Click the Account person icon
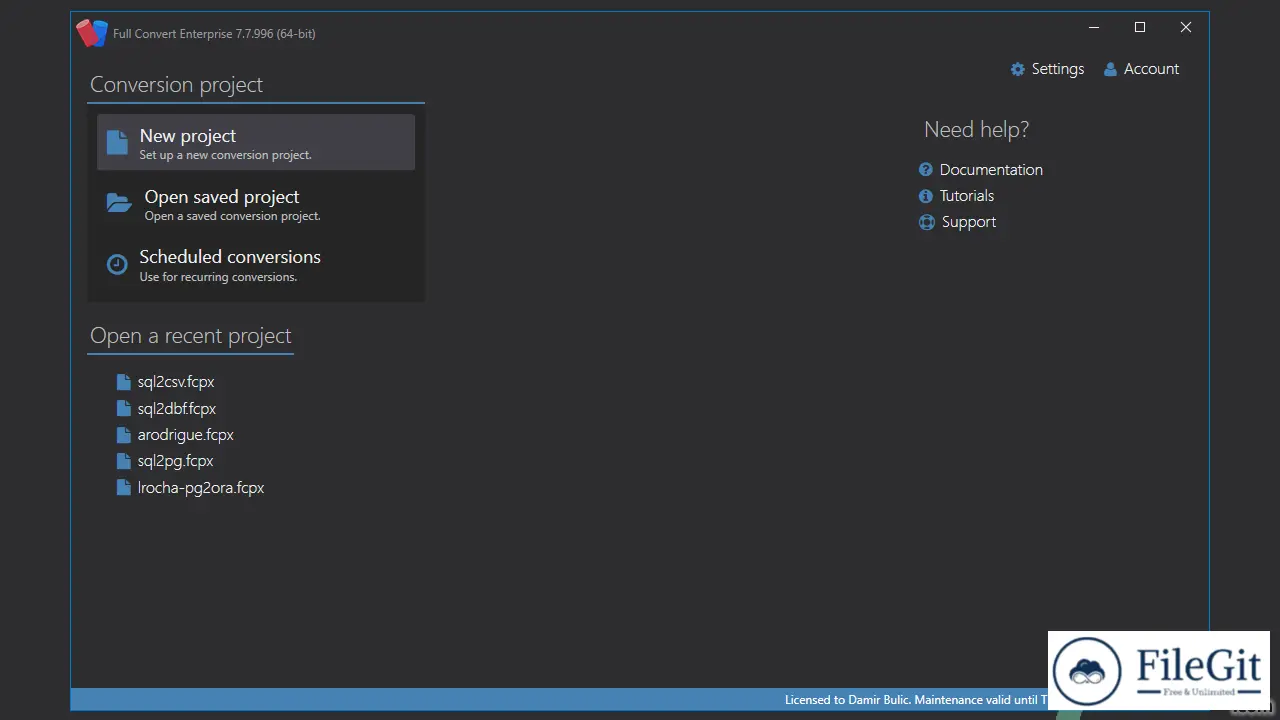The width and height of the screenshot is (1280, 720). click(1110, 69)
